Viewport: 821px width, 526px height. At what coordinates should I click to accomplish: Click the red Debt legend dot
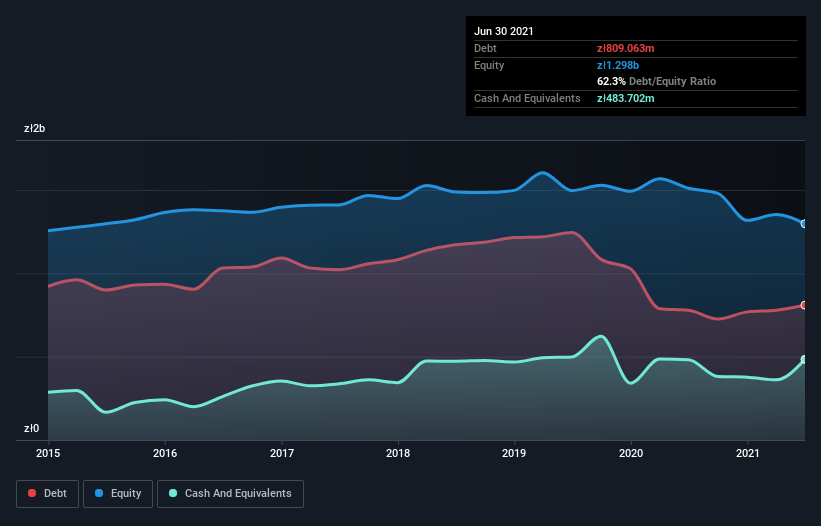pyautogui.click(x=32, y=493)
